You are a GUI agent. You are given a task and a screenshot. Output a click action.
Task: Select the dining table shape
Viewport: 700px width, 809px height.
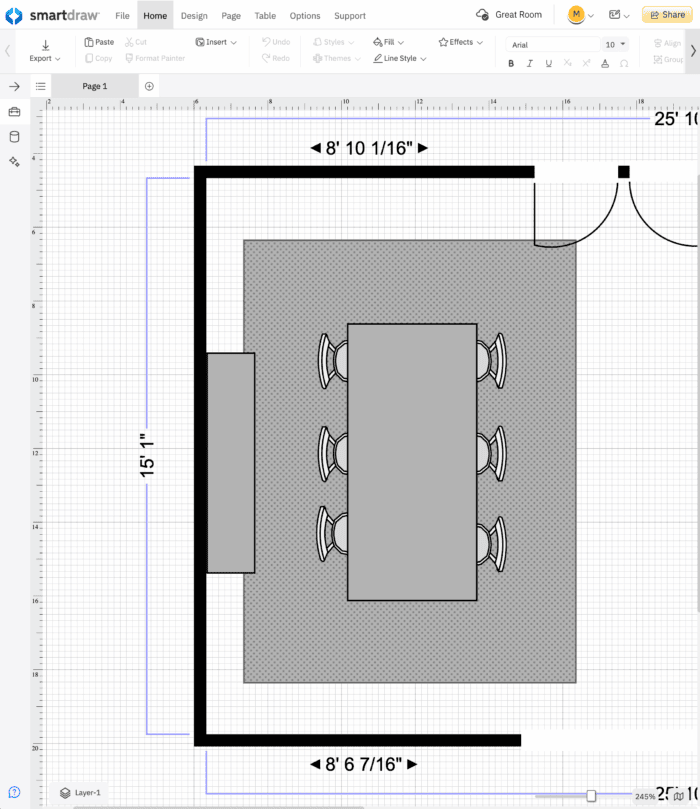click(412, 462)
